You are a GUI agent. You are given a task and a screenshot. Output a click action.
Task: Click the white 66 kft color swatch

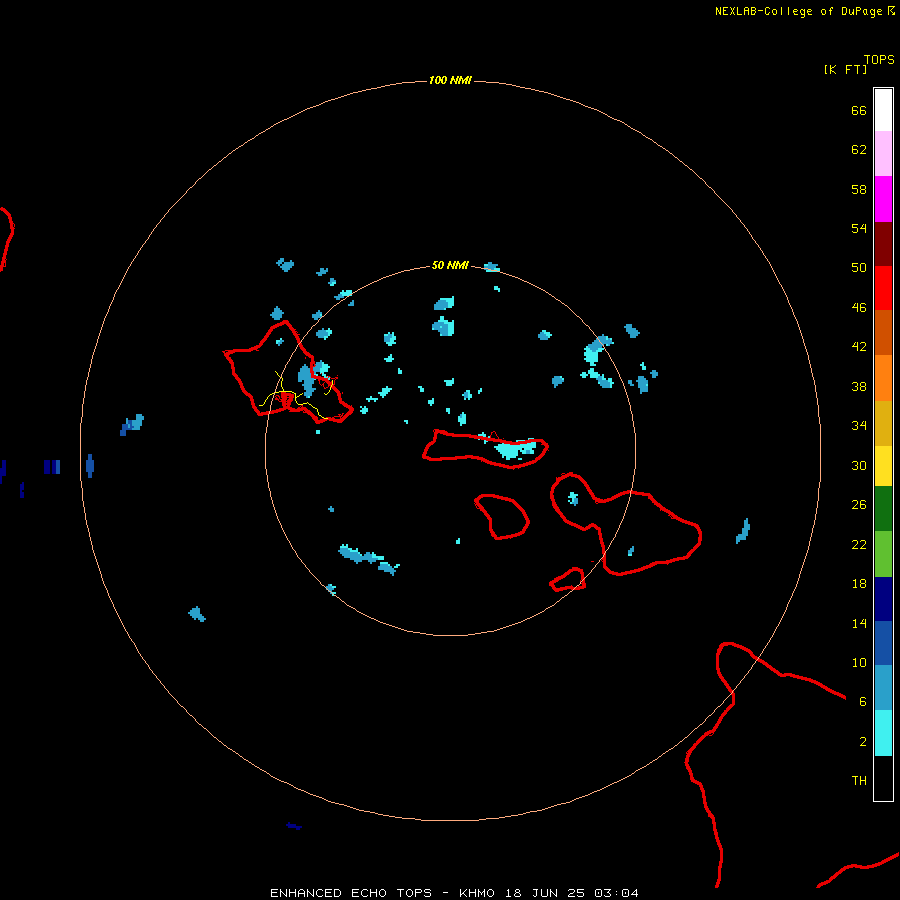pyautogui.click(x=883, y=110)
